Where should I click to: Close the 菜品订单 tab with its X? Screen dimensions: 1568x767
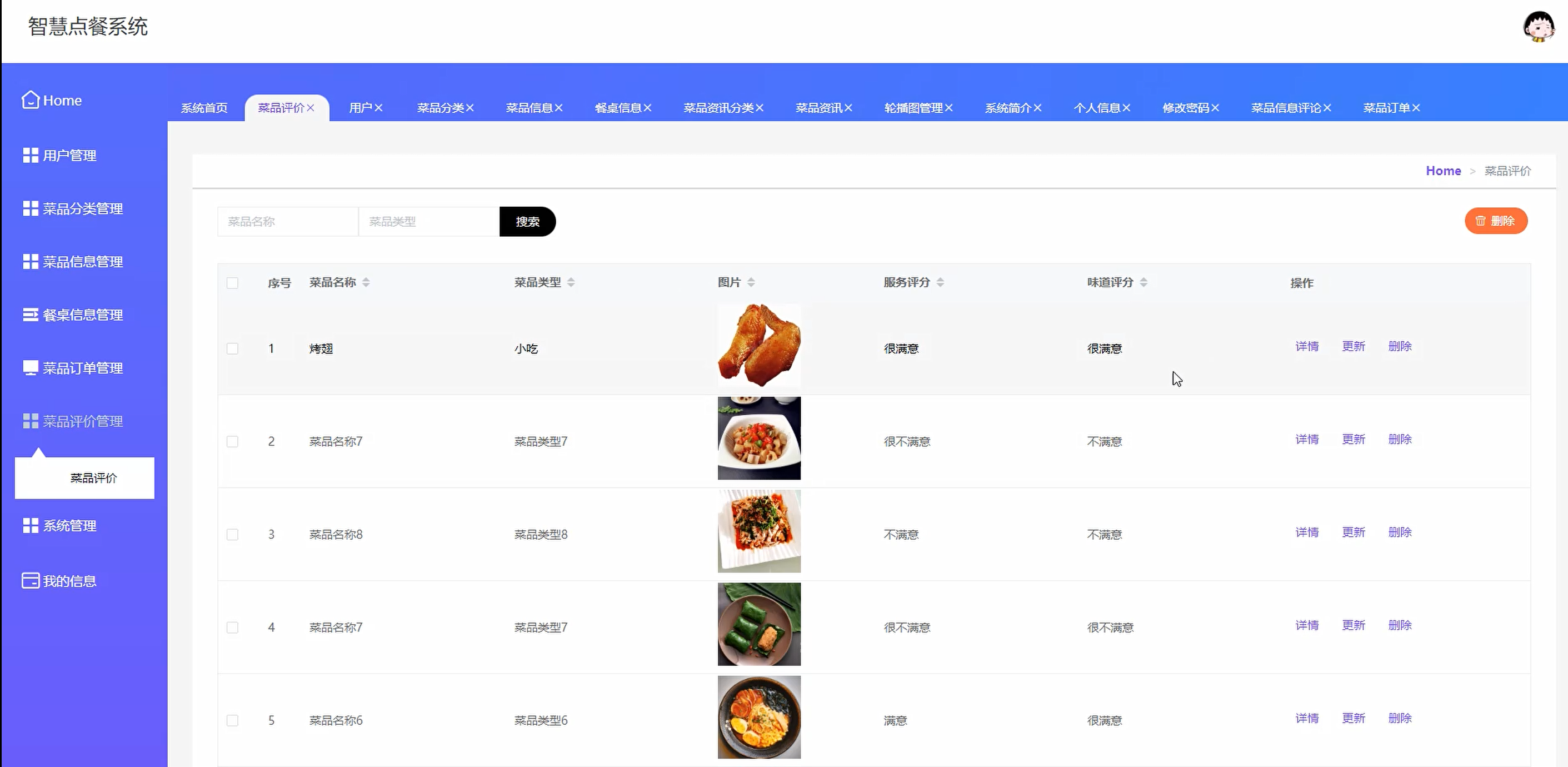click(x=1416, y=108)
